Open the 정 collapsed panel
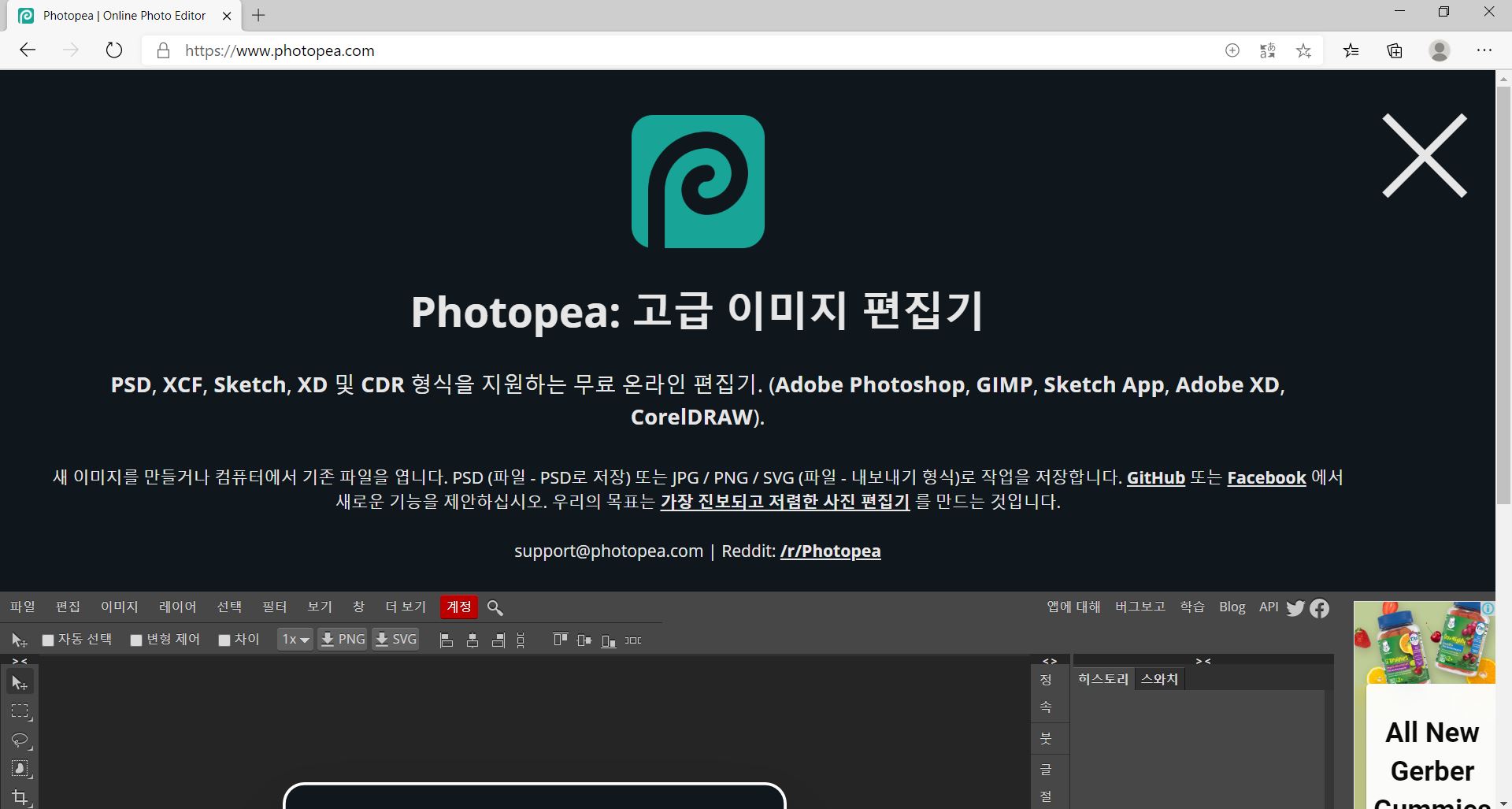The image size is (1512, 809). point(1046,680)
